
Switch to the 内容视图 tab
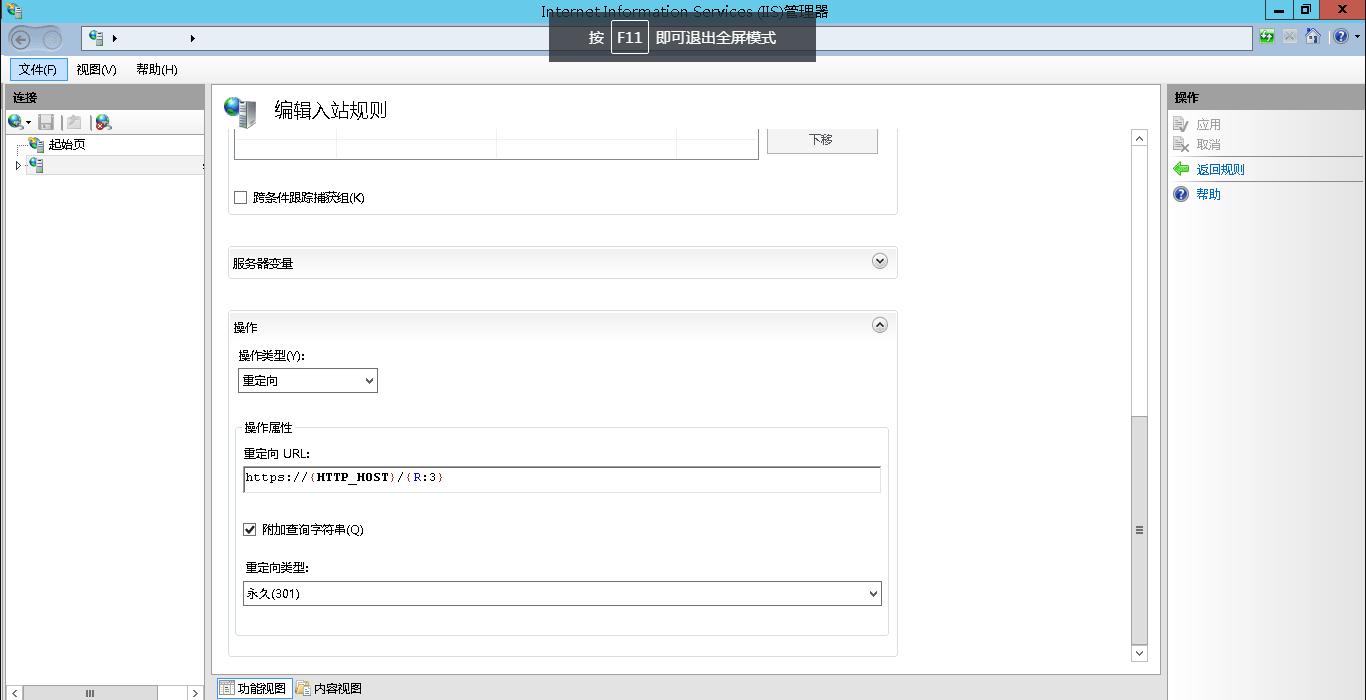pos(329,688)
